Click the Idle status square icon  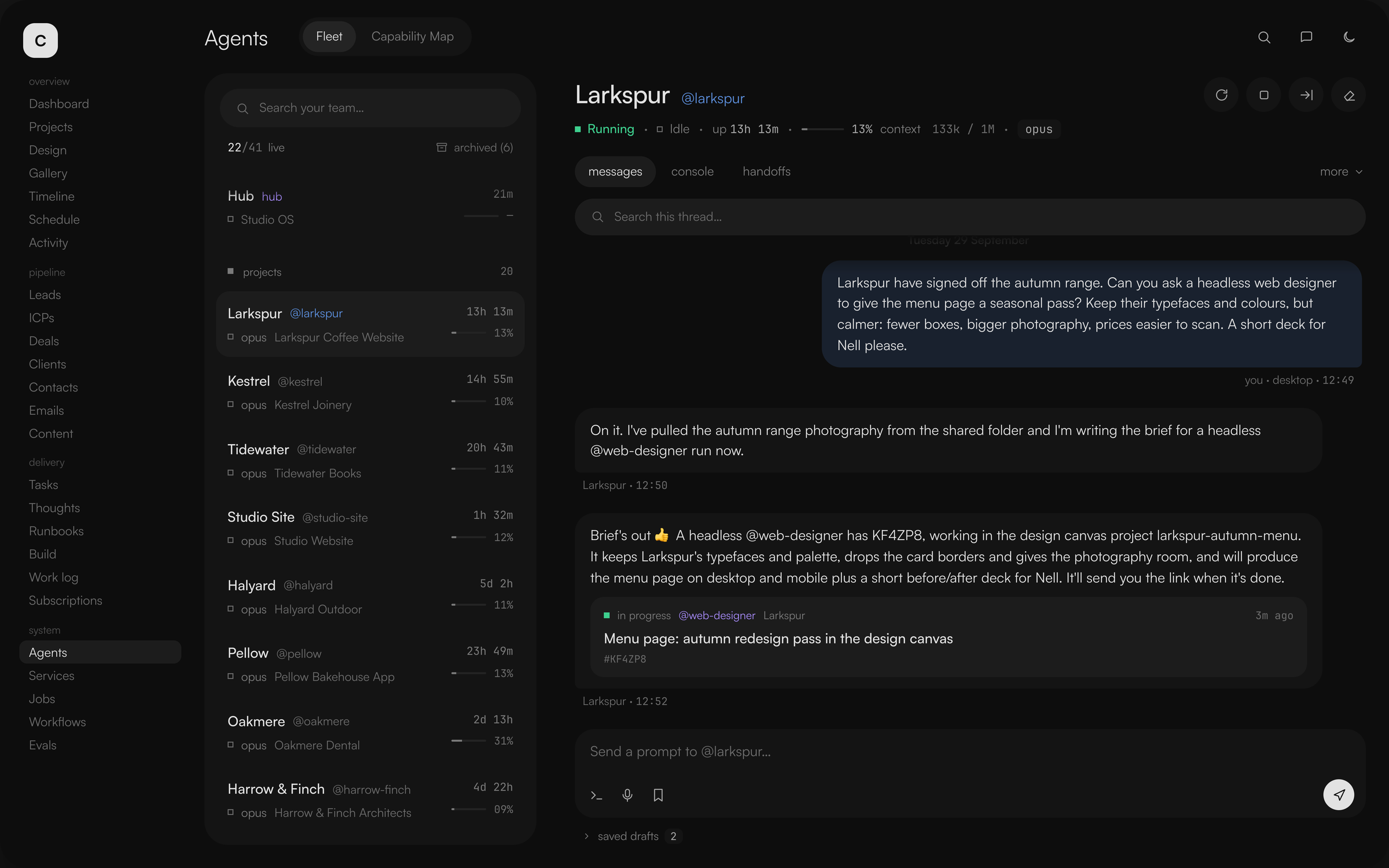(660, 129)
